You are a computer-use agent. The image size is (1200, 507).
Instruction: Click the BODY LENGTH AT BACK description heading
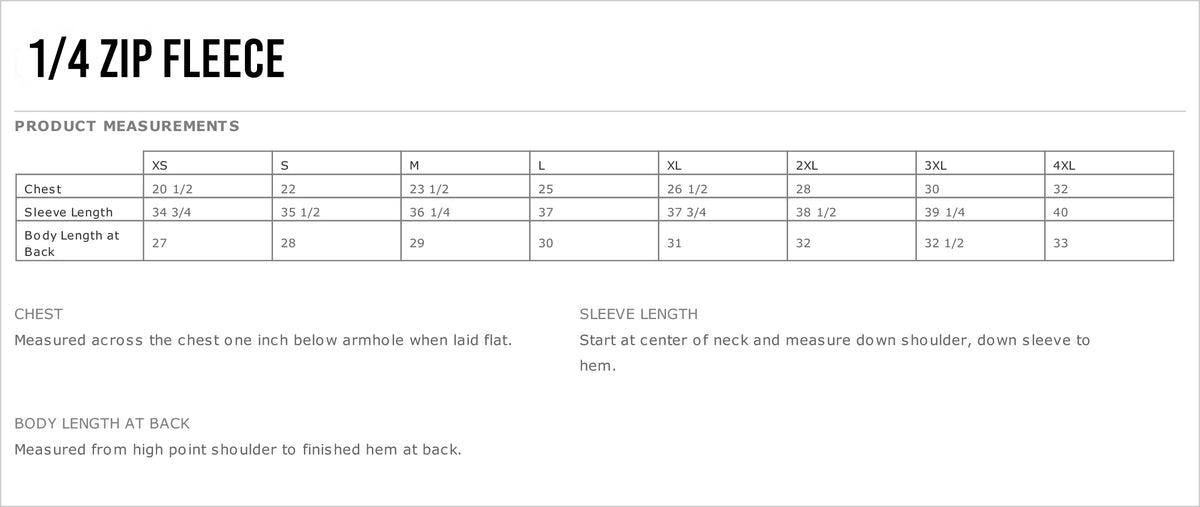102,423
